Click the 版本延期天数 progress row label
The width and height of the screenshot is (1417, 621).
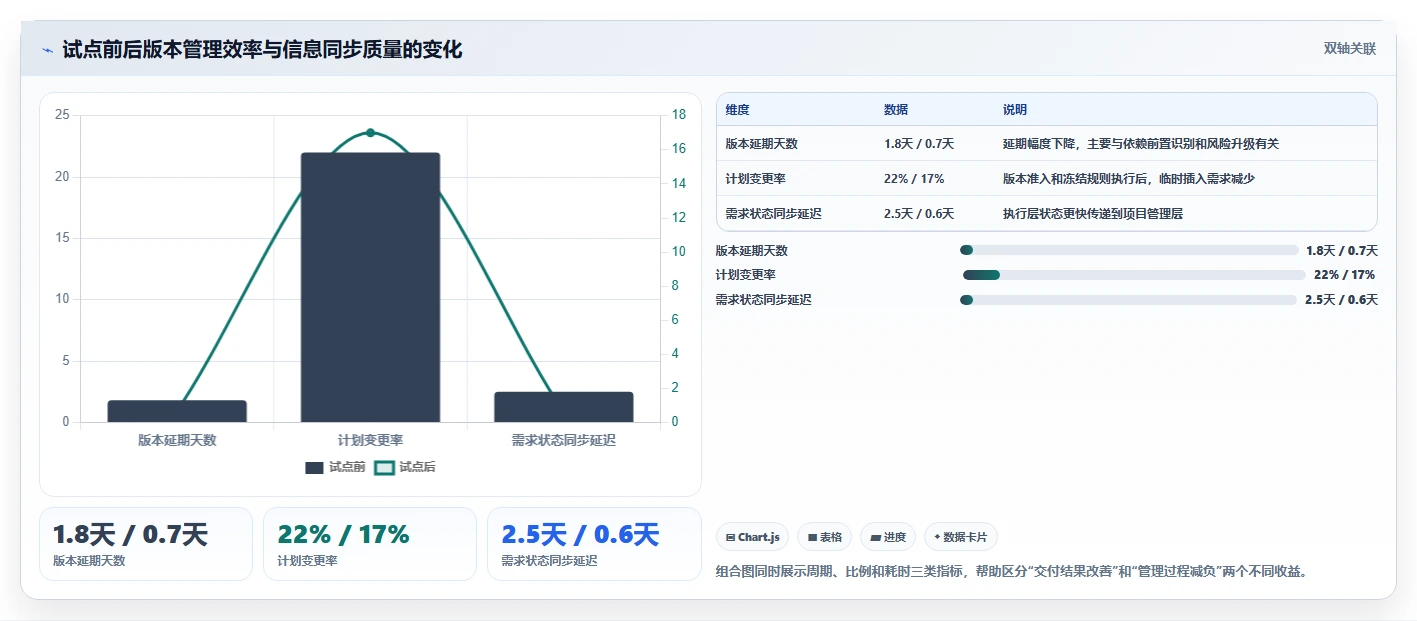coord(752,251)
